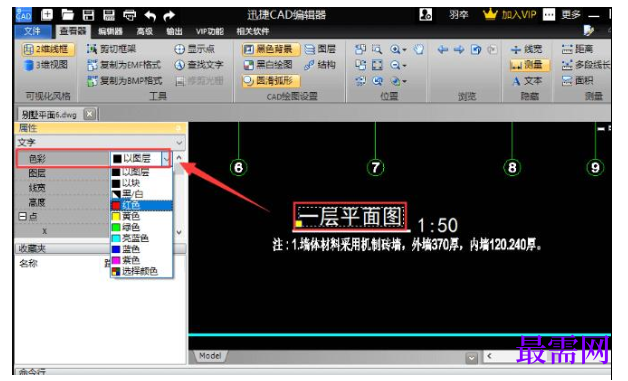Image resolution: width=628 pixels, height=381 pixels.
Task: Save the drawing with first floppy icon
Action: [x=88, y=15]
